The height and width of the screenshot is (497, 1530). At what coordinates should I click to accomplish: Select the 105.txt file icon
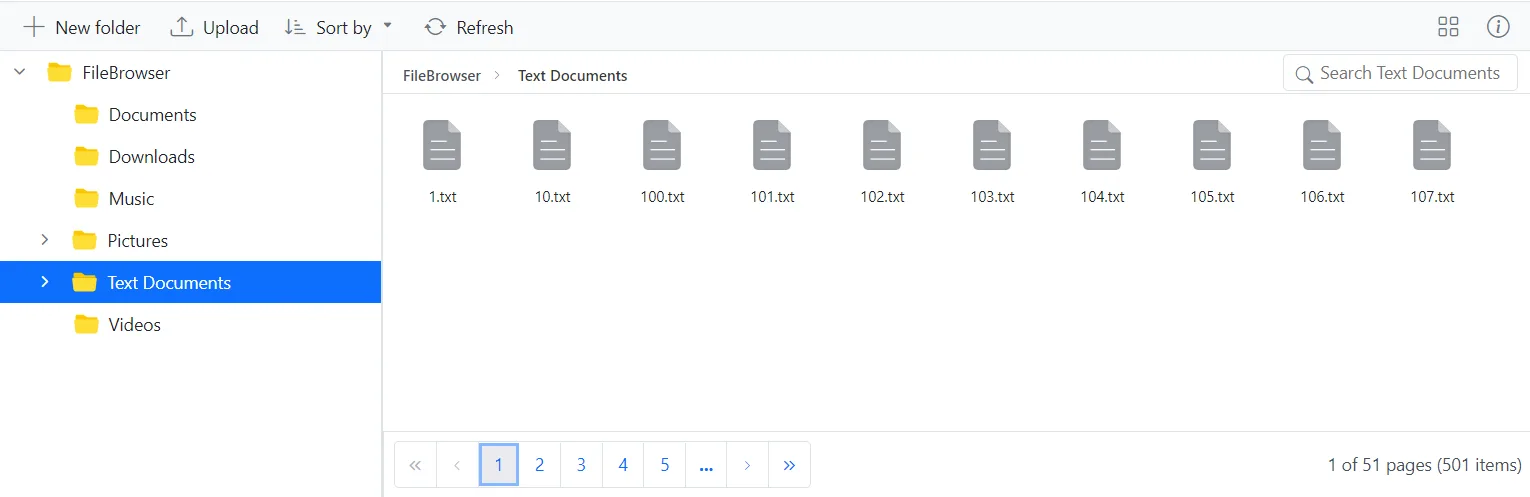point(1212,145)
